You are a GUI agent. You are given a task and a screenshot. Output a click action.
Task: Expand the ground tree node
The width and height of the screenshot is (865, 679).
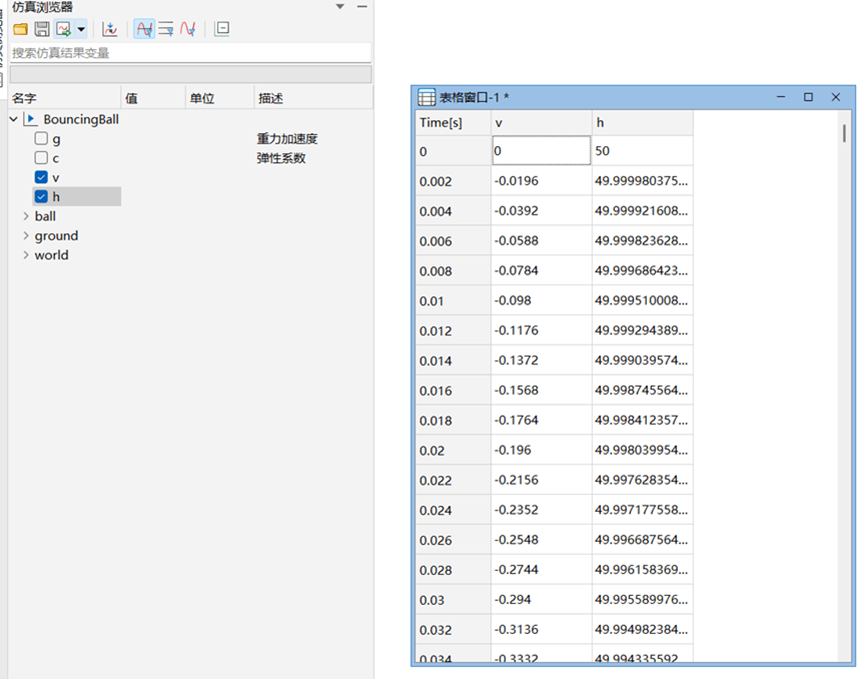coord(26,236)
